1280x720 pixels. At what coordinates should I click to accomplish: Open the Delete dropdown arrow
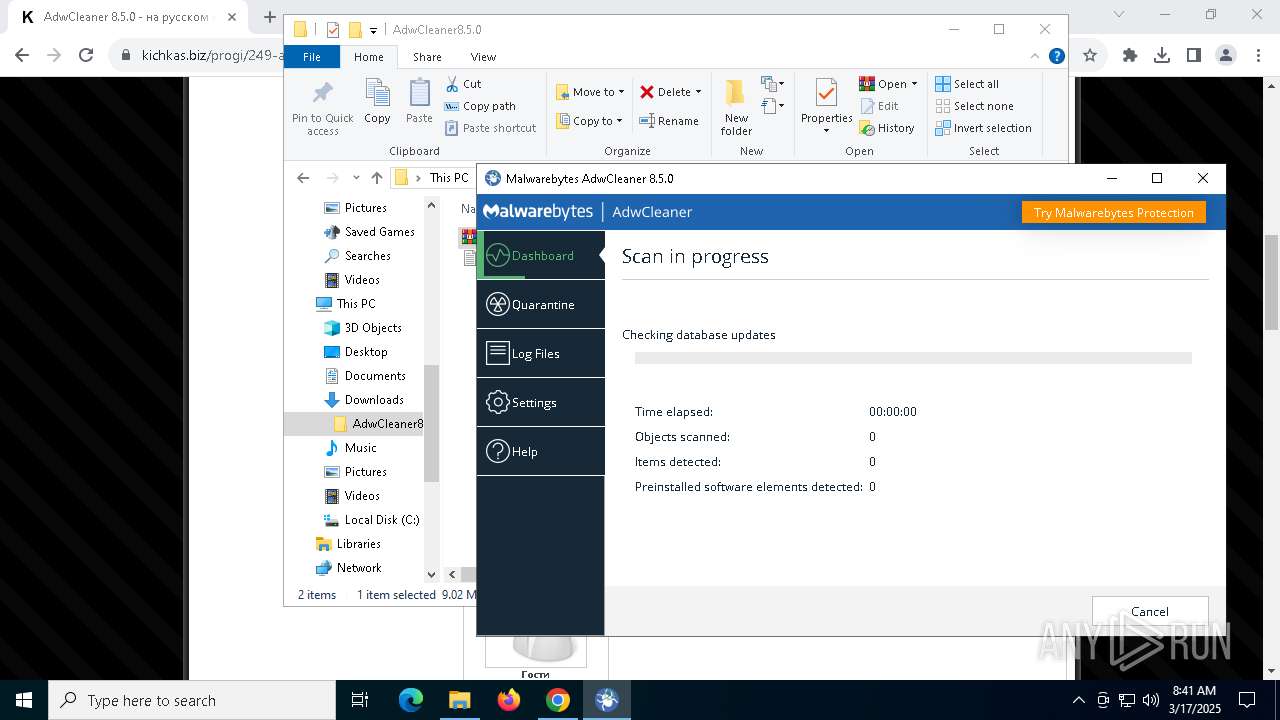pos(698,92)
